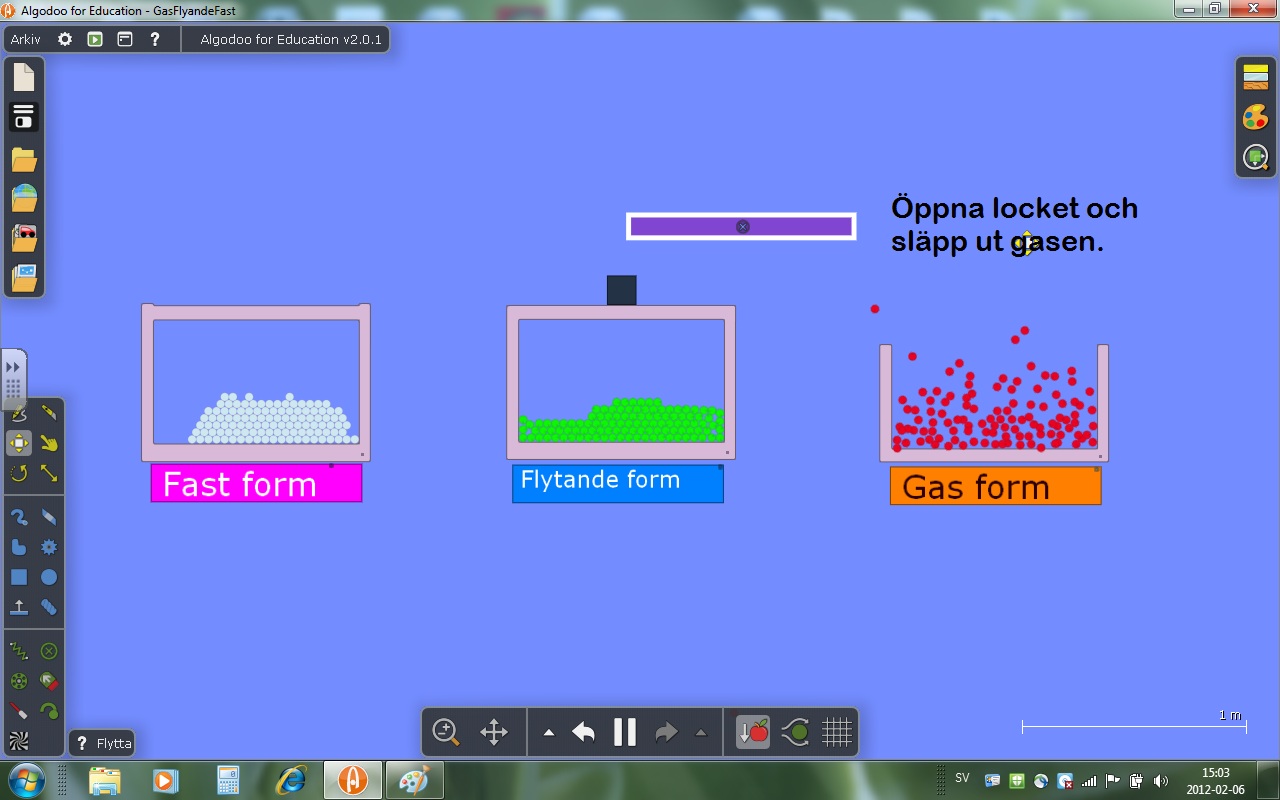Expand the collapsed toolbar with double arrows
The height and width of the screenshot is (800, 1280).
click(13, 368)
